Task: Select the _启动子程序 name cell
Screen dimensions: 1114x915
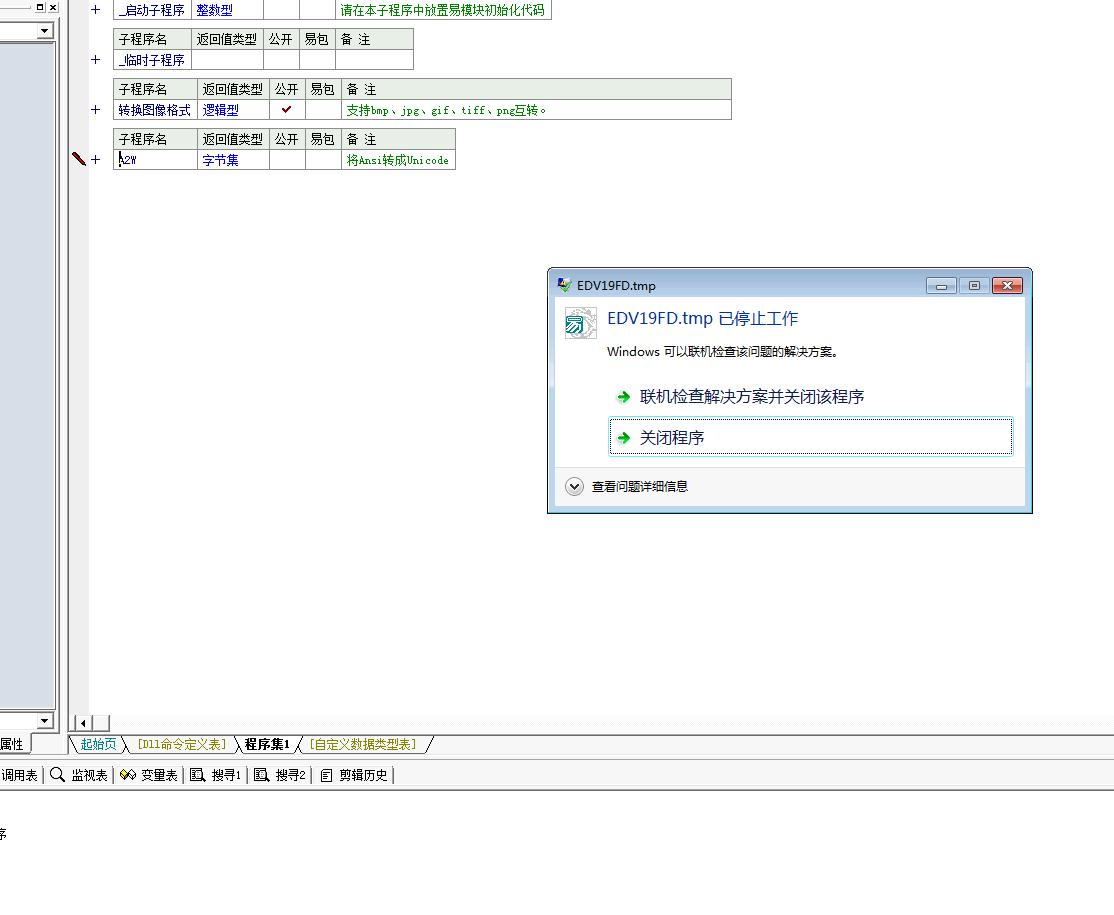Action: pos(152,10)
